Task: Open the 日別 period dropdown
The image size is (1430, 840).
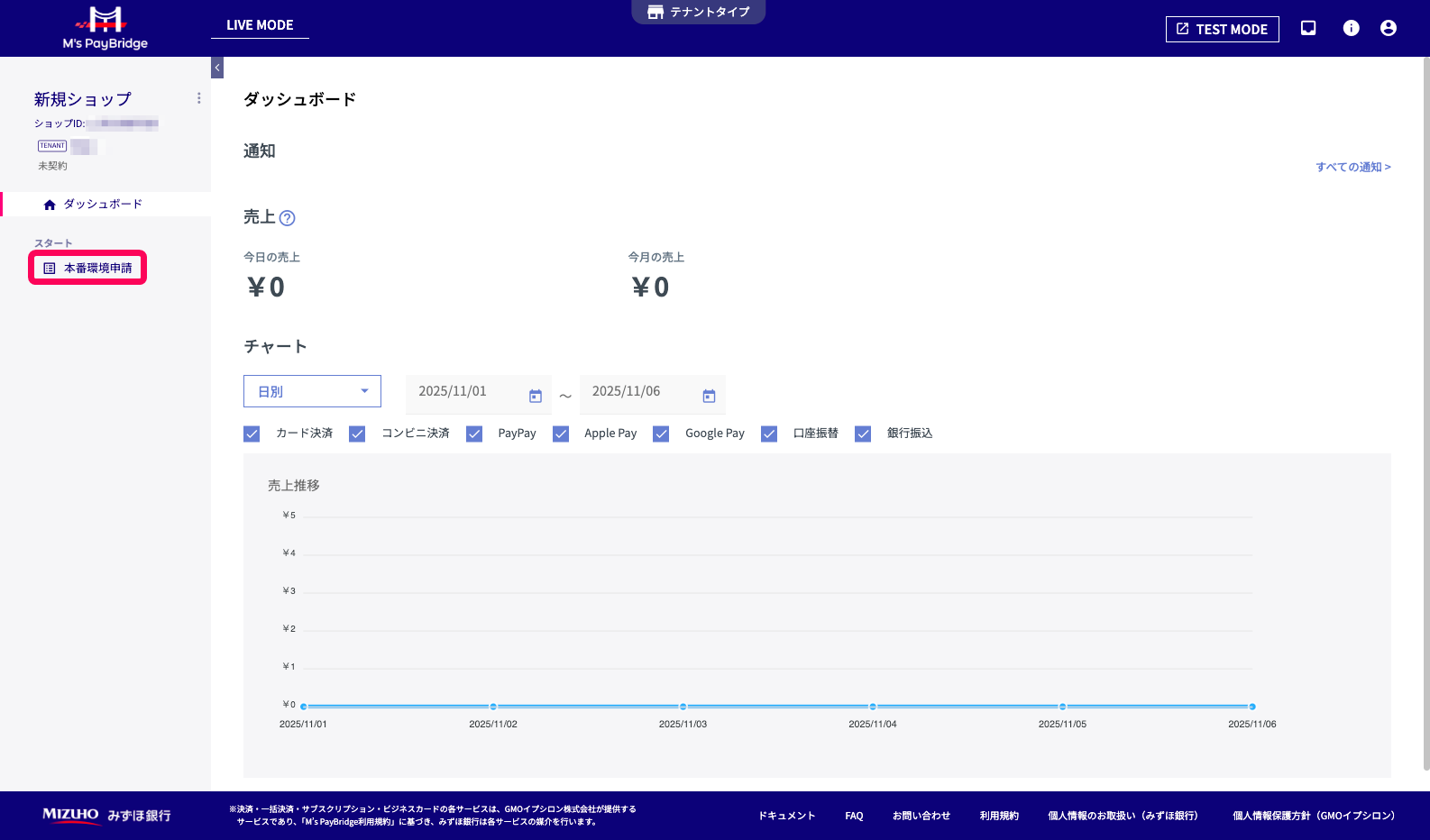Action: (312, 391)
